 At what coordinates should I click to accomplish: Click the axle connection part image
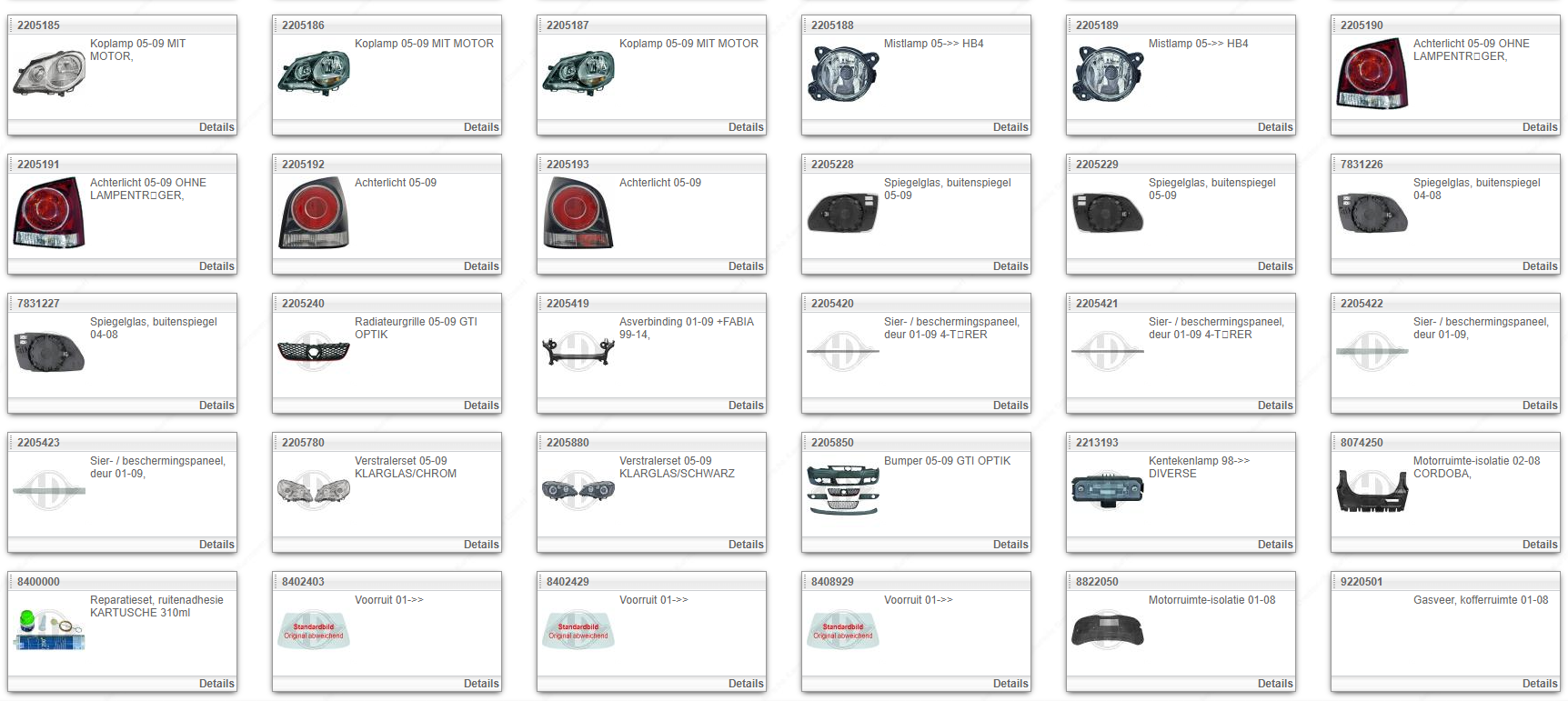coord(578,351)
